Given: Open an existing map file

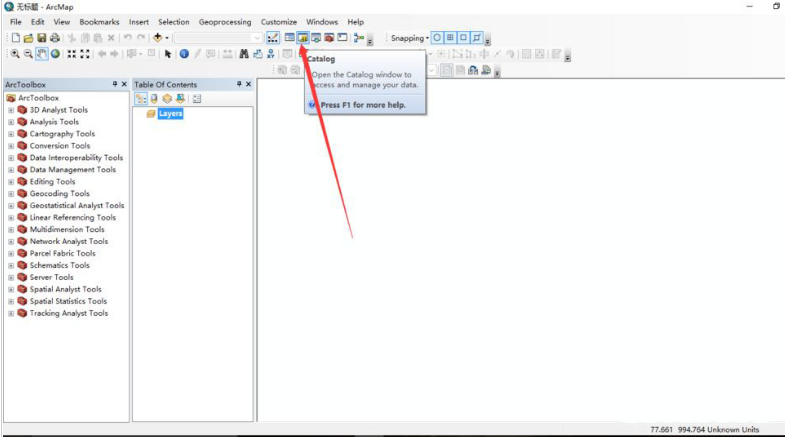Looking at the screenshot, I should [29, 38].
